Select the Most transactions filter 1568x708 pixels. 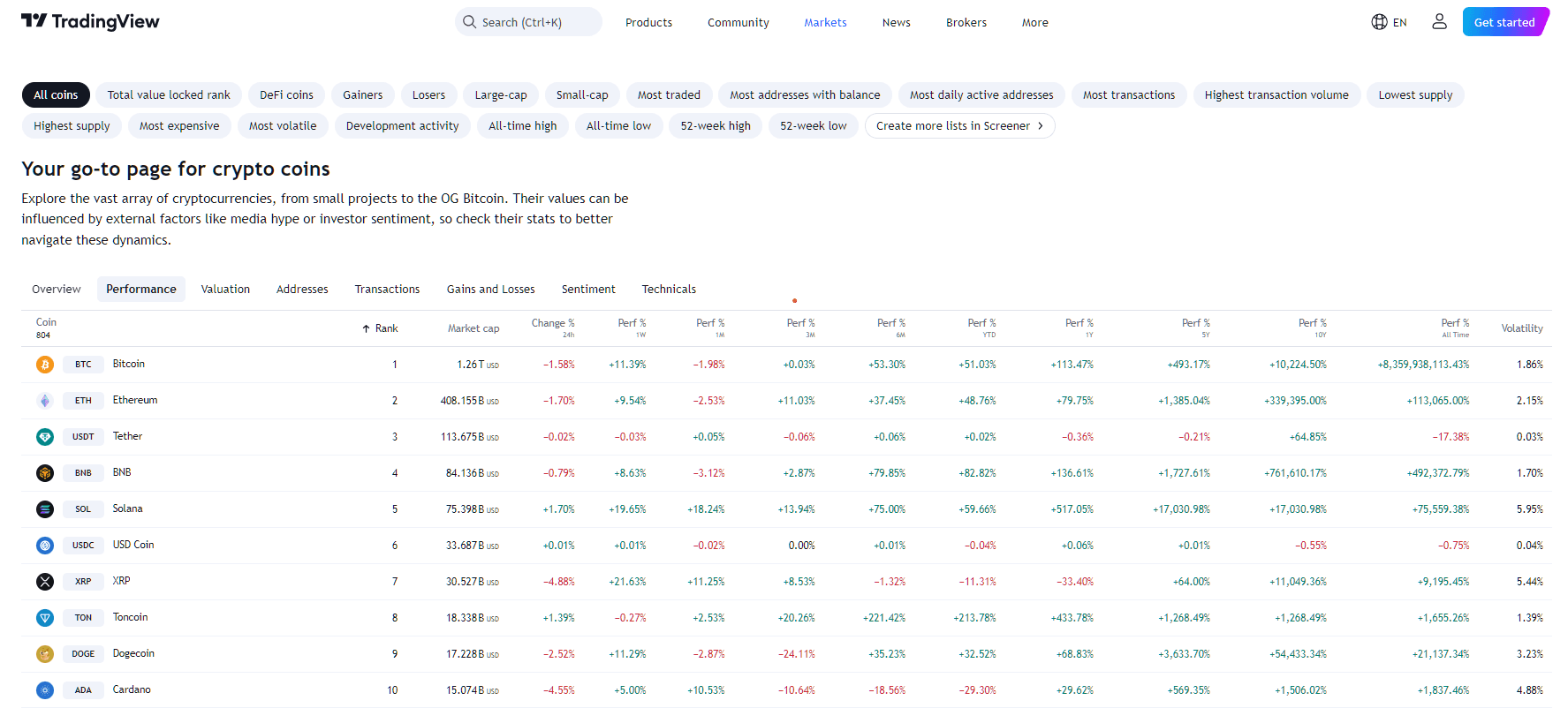(1129, 95)
